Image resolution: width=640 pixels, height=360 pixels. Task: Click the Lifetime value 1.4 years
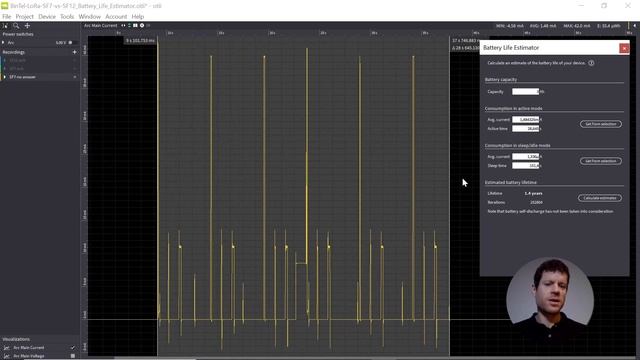pos(533,193)
